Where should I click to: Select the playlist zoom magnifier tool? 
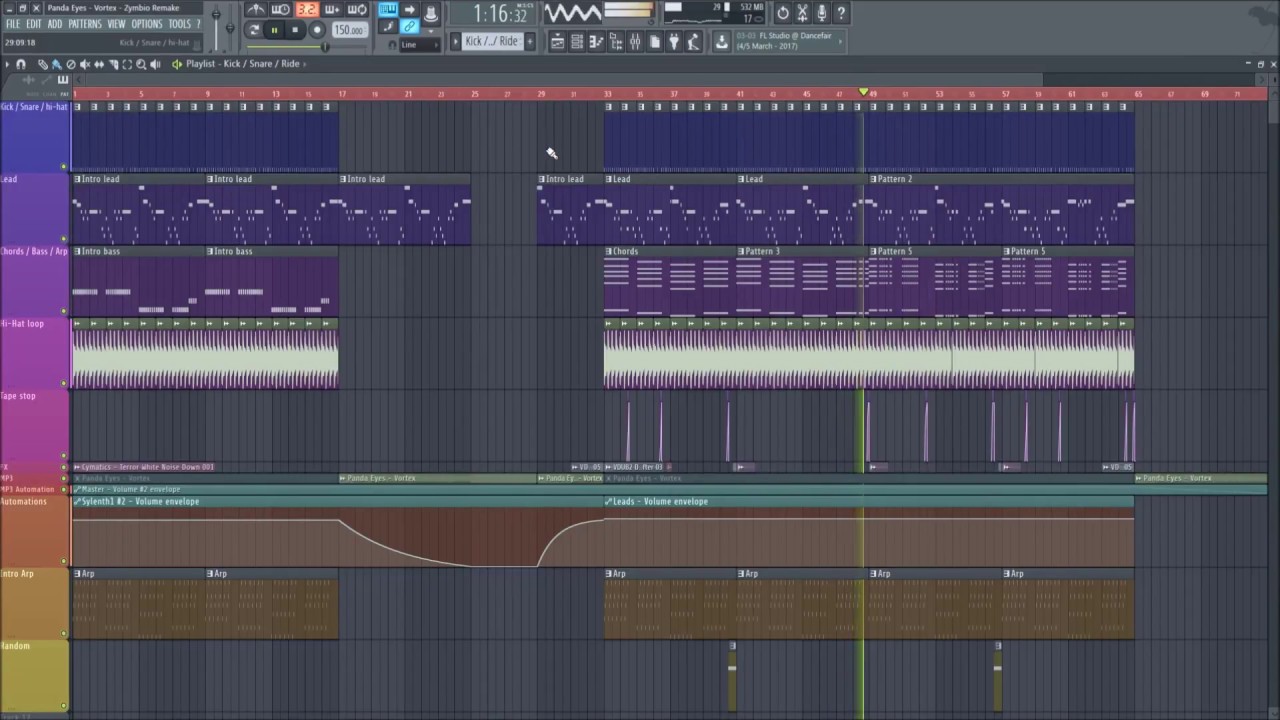click(141, 64)
